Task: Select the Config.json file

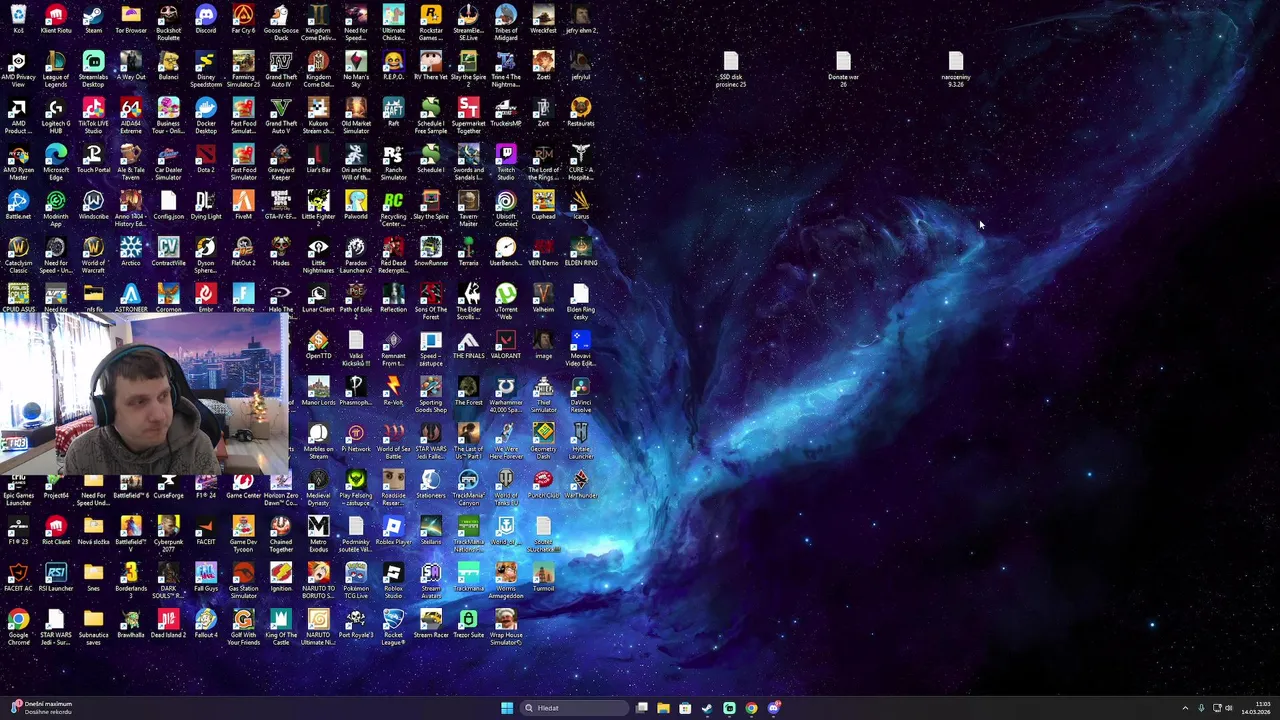Action: point(168,205)
